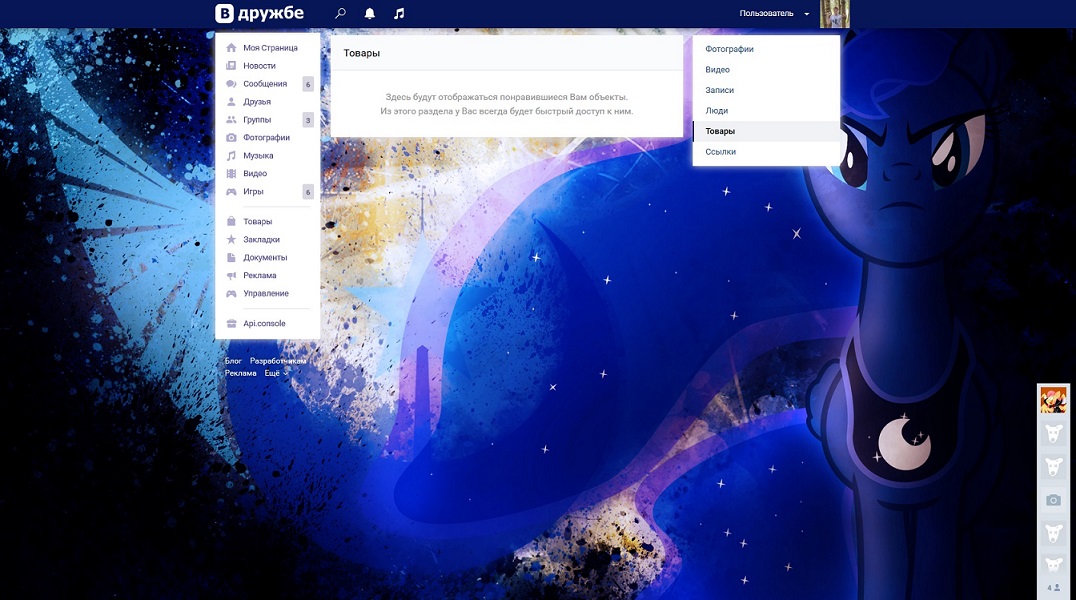This screenshot has width=1076, height=600.
Task: Click the Игры counter badge
Action: [x=308, y=192]
